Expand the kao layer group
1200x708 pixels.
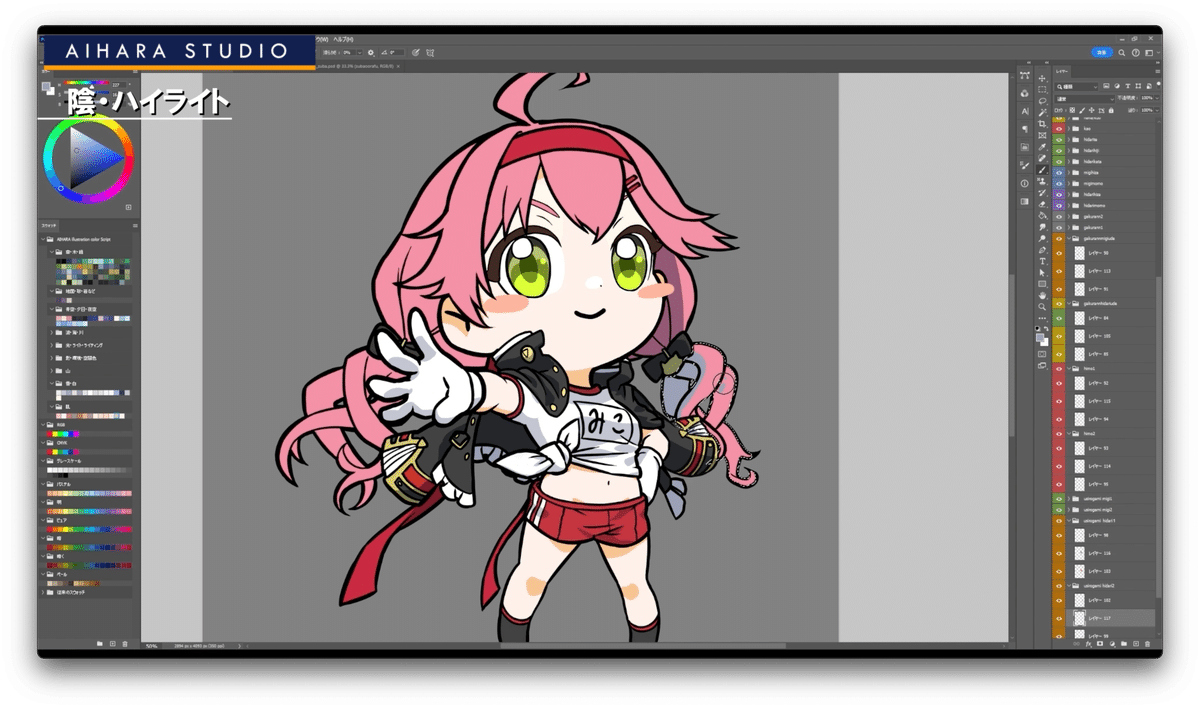1069,128
